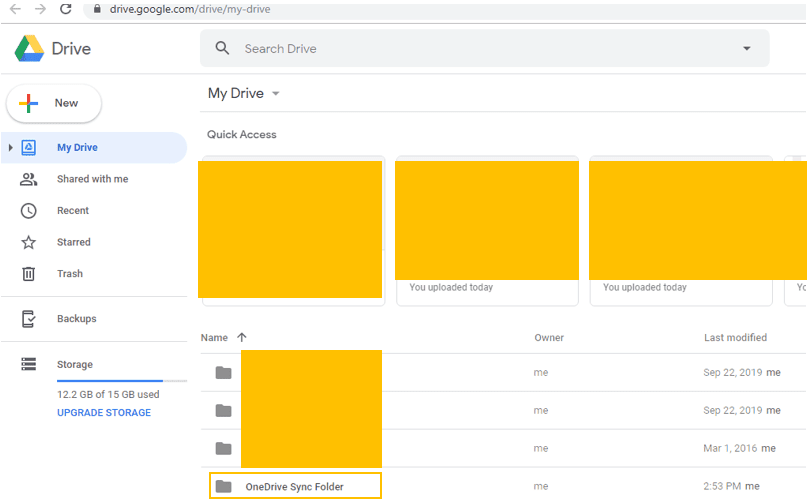Open the second Quick Access card
Screen dimensions: 809x504
(x=487, y=231)
